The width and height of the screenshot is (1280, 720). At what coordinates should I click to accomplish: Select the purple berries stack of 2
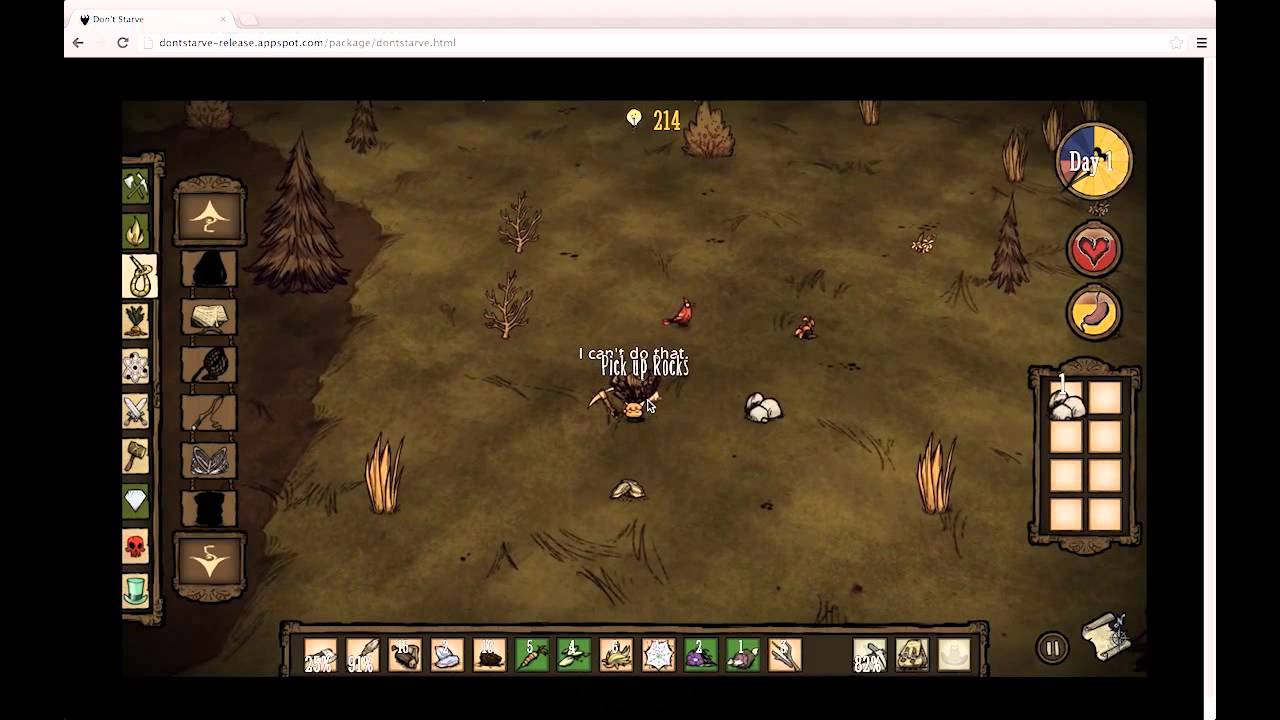pyautogui.click(x=701, y=655)
